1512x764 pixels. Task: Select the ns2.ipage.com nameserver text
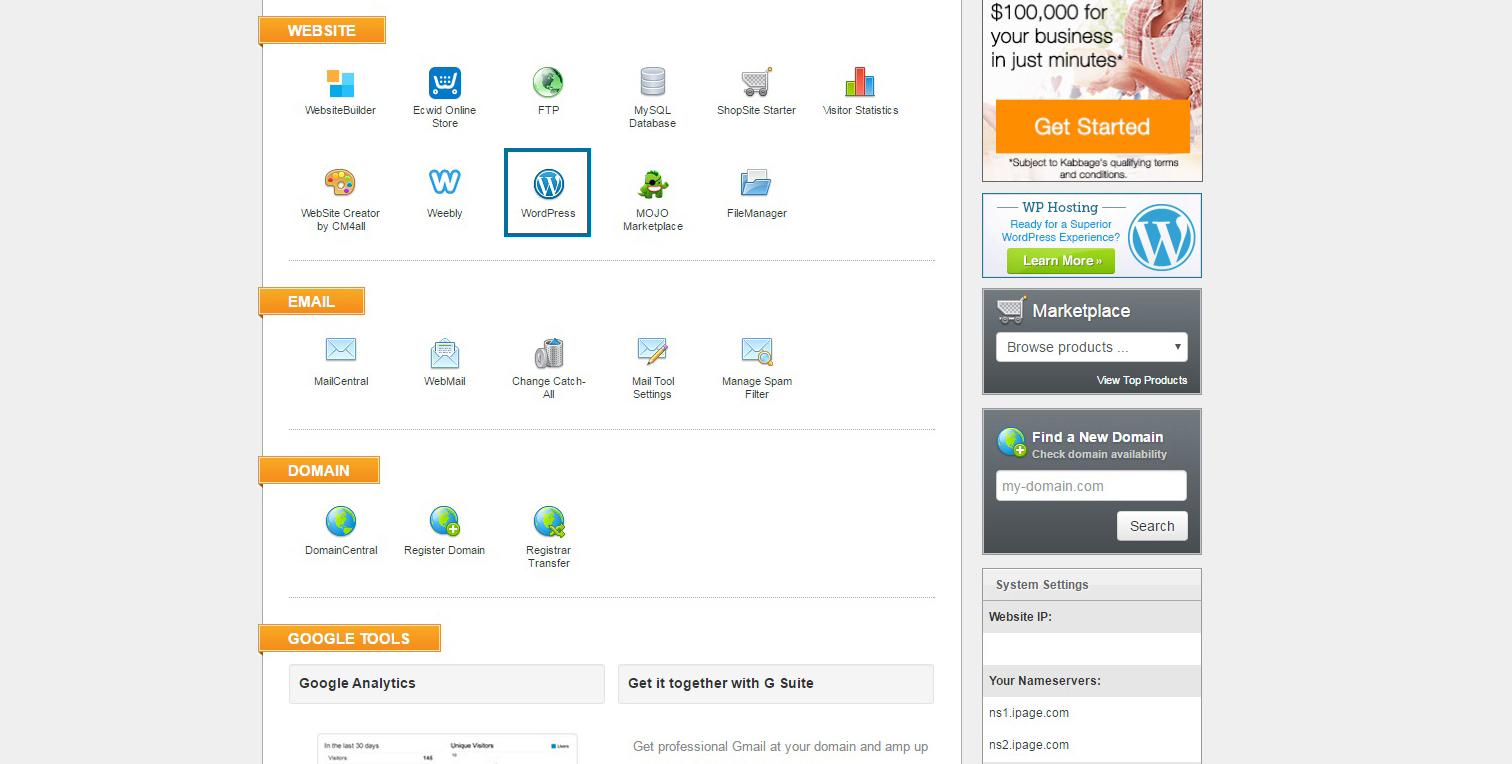point(1029,745)
